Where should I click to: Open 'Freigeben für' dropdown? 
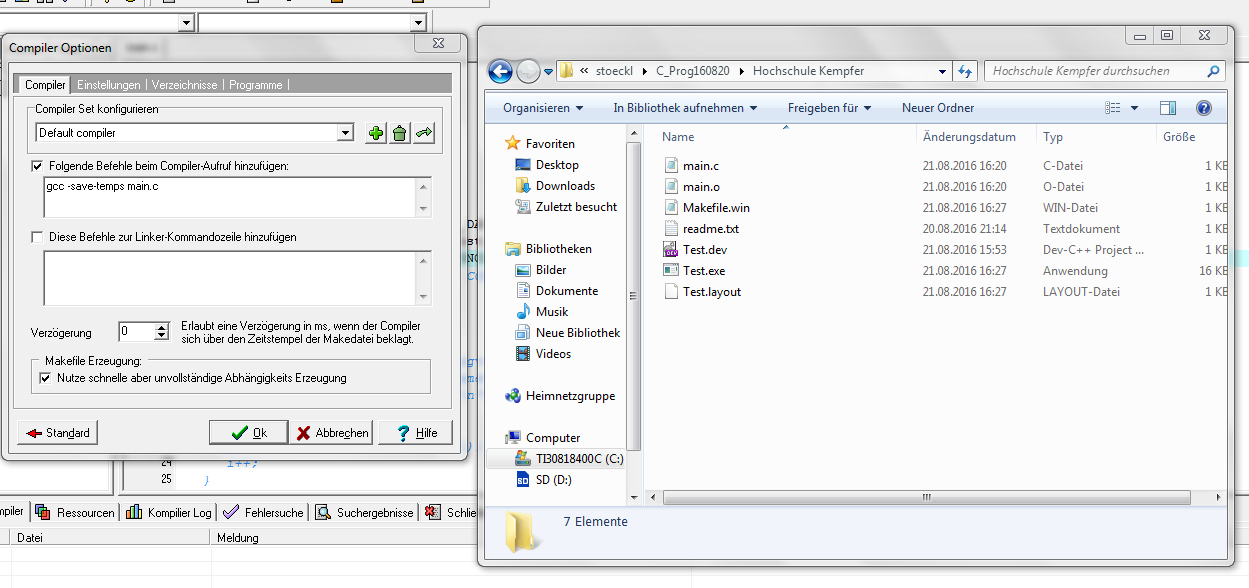pos(829,108)
